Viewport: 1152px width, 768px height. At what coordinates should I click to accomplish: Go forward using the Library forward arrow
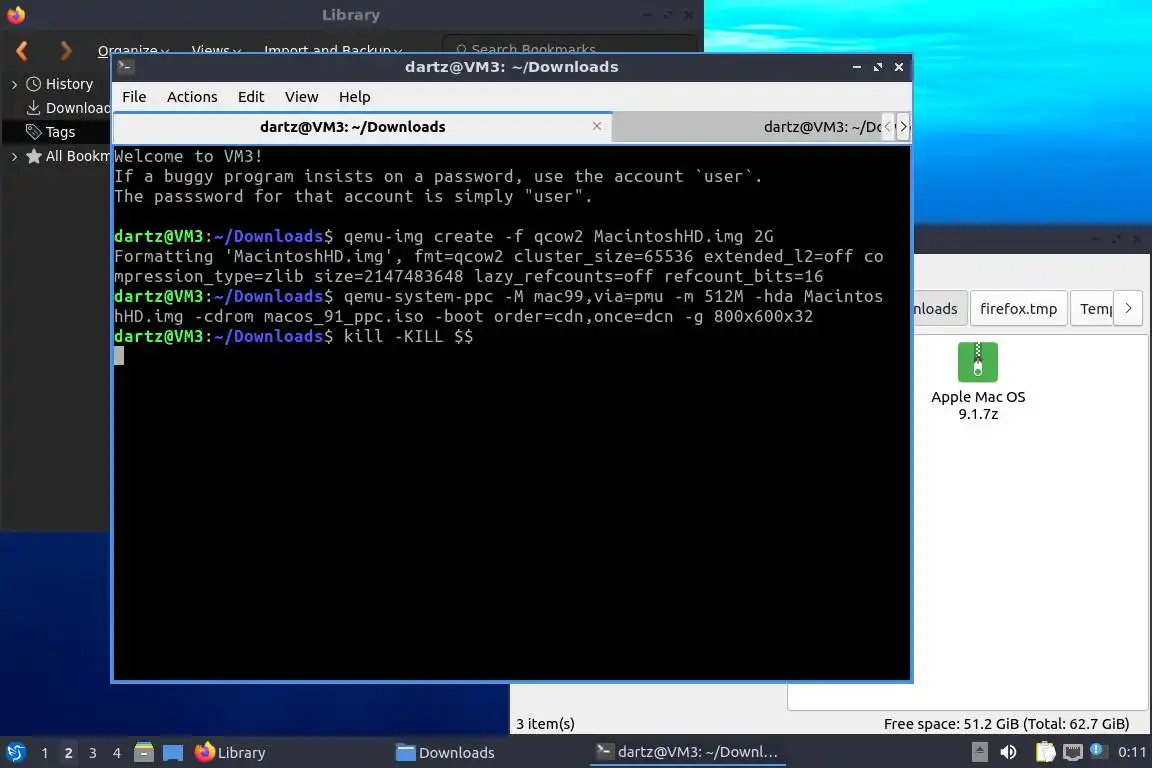65,51
